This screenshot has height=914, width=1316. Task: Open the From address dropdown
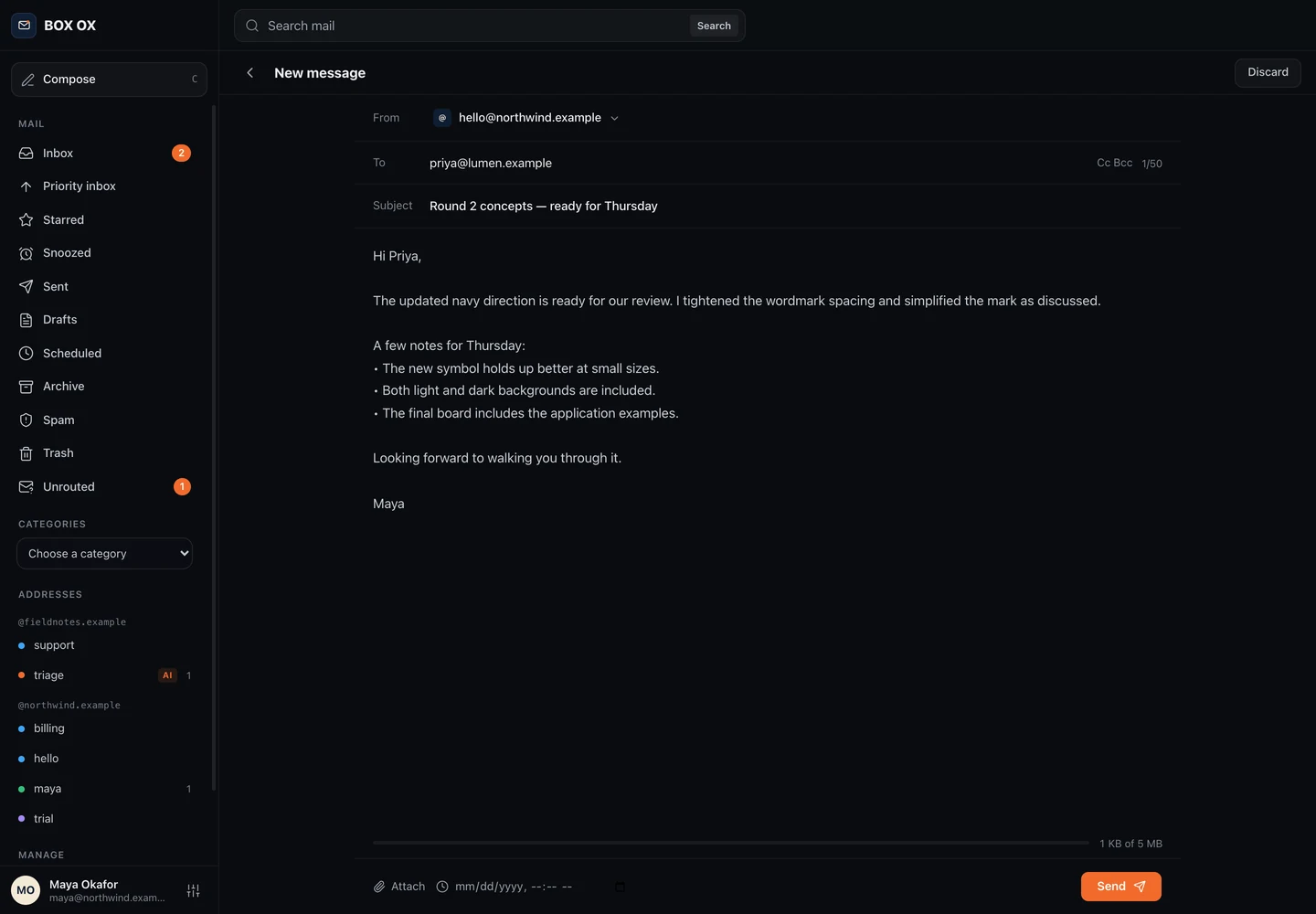coord(527,118)
